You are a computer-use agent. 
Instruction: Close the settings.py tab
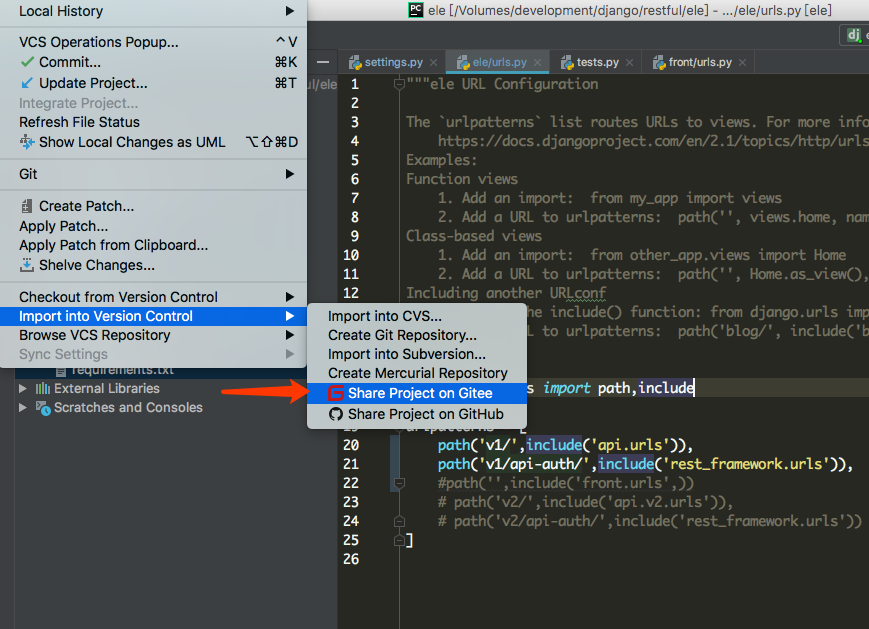[433, 63]
